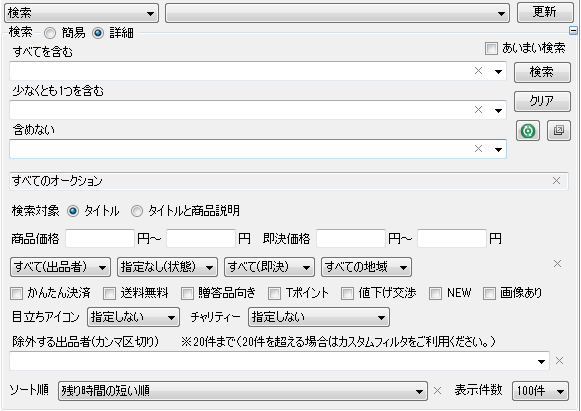
Task: Click the 更新 button
Action: coord(545,12)
